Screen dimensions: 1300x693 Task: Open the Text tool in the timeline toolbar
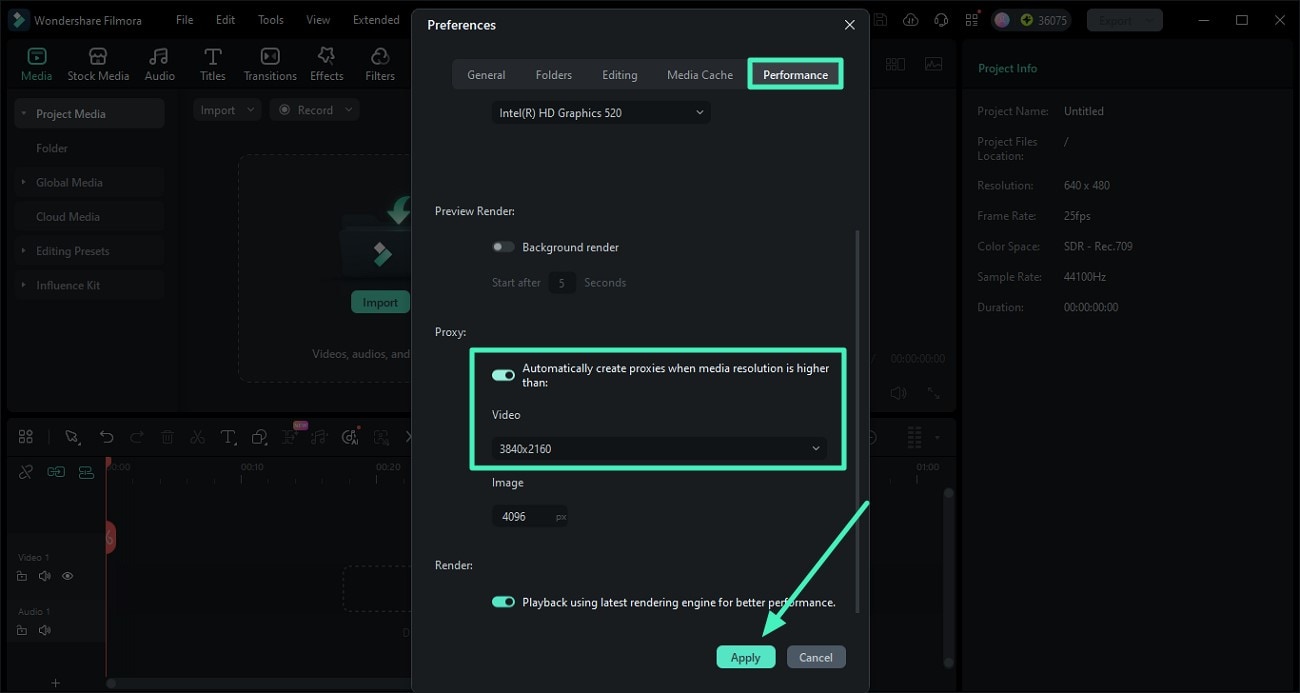[228, 436]
